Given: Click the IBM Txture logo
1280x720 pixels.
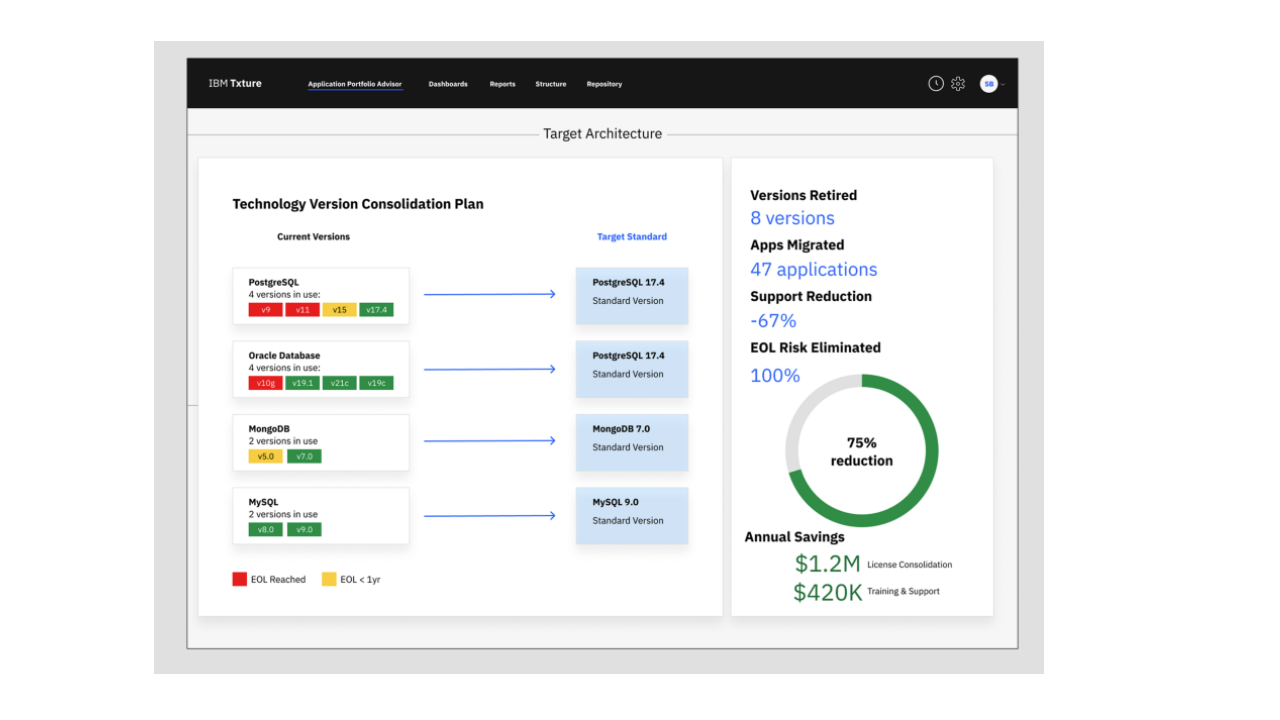Looking at the screenshot, I should [x=235, y=84].
